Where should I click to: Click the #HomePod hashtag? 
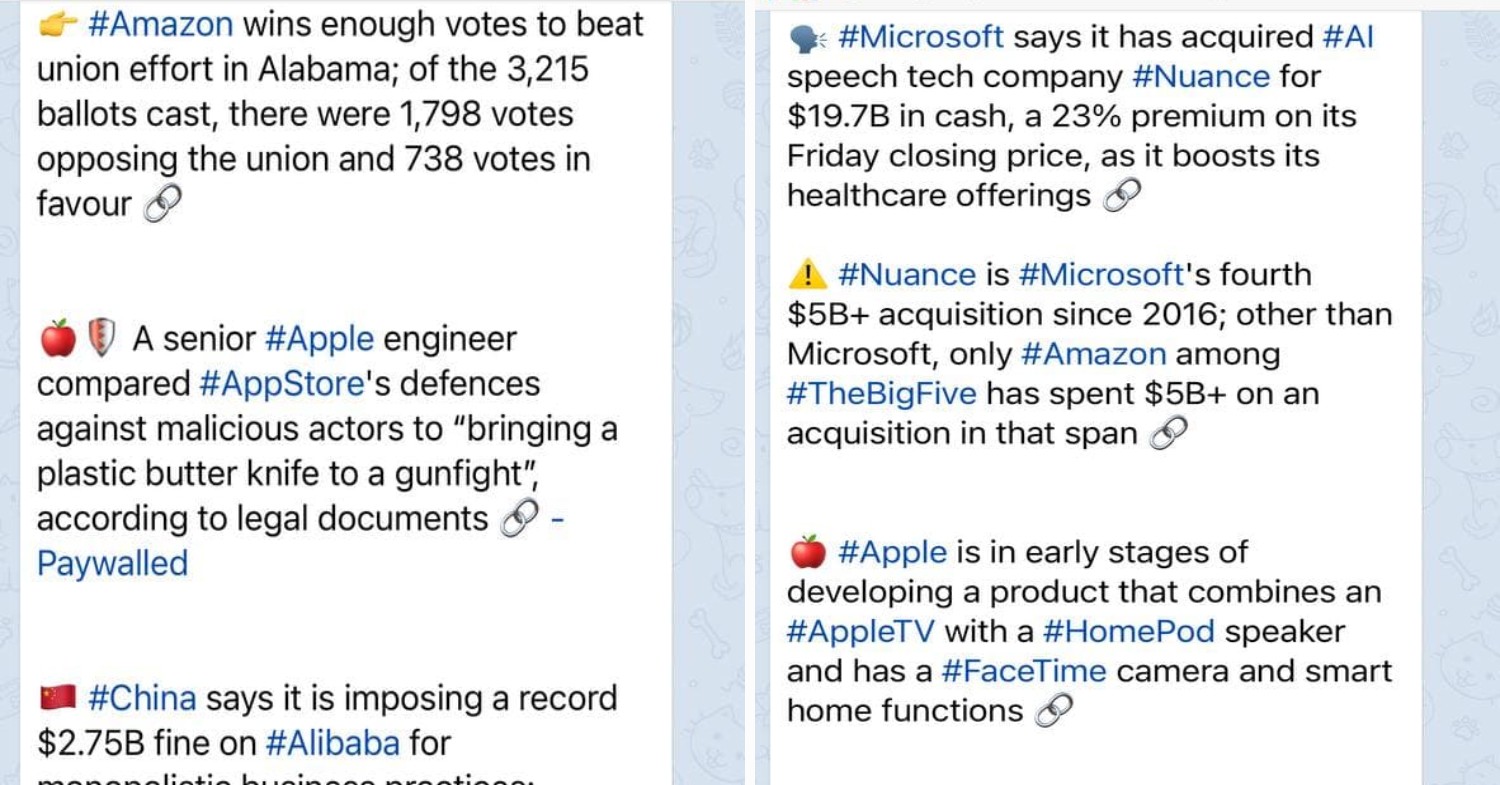1128,632
